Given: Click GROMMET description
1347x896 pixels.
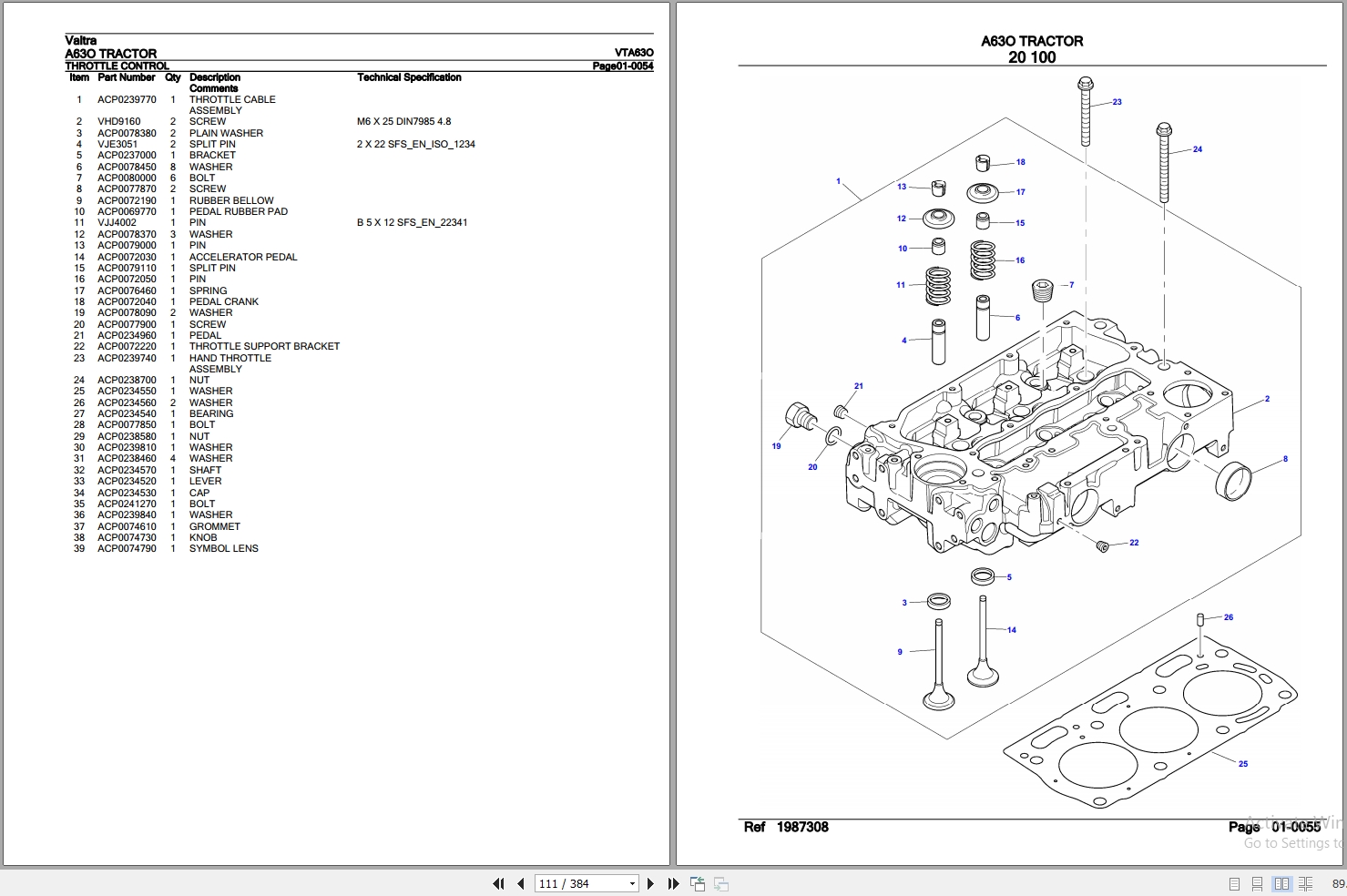Looking at the screenshot, I should (215, 526).
